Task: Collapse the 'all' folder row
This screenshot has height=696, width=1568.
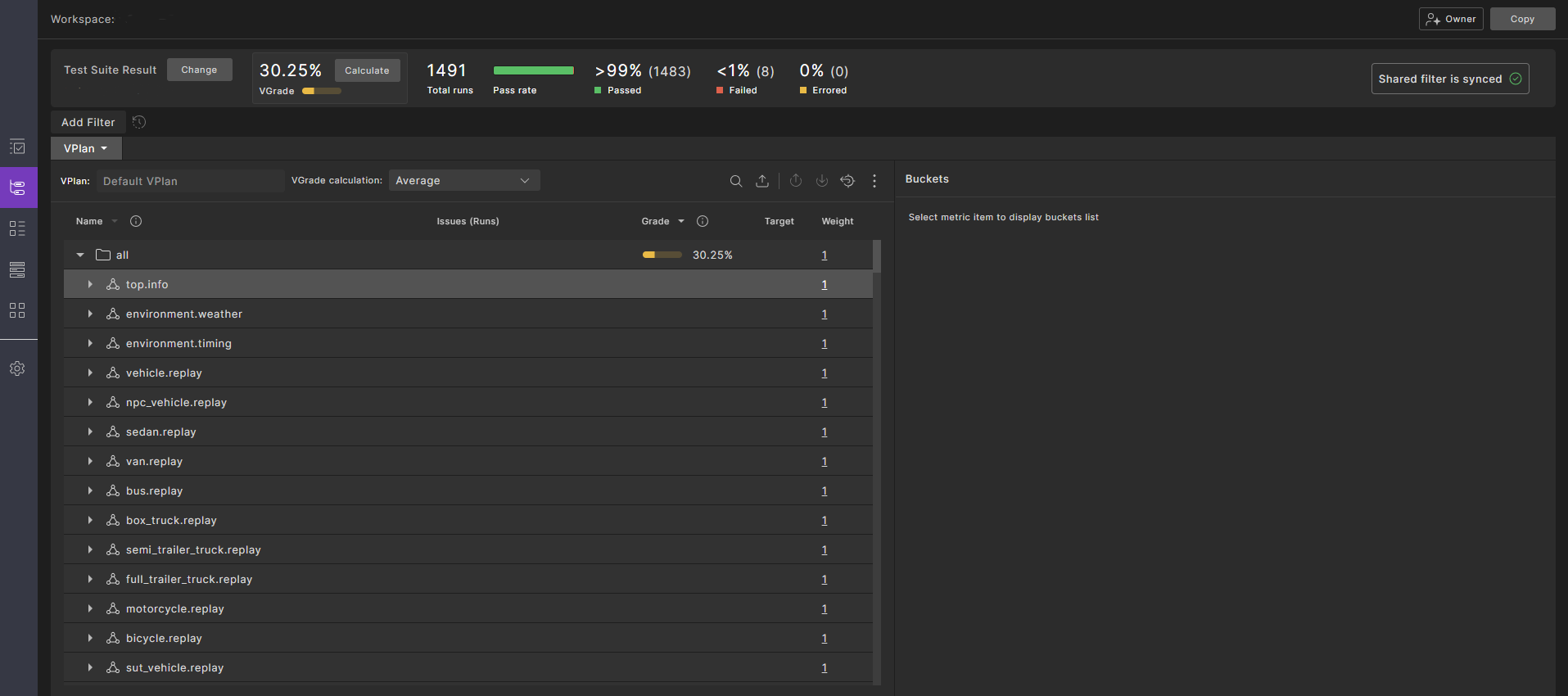Action: tap(80, 255)
